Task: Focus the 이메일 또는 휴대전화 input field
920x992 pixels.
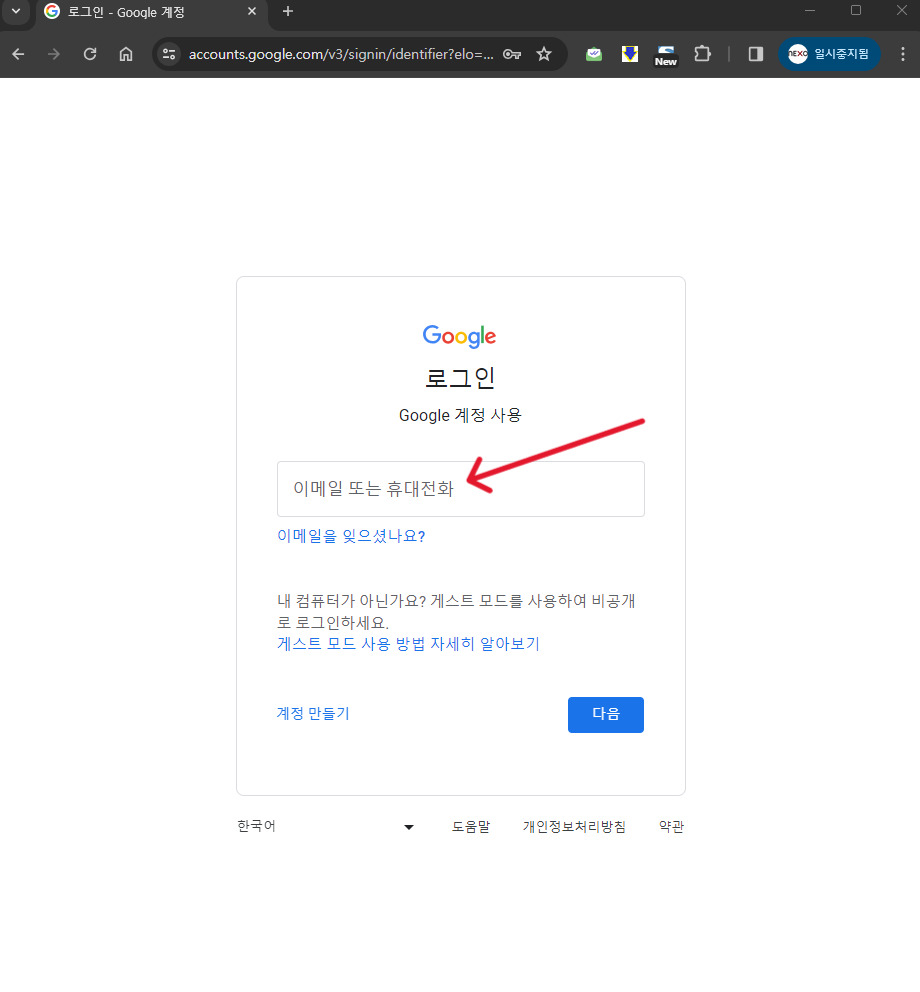Action: pyautogui.click(x=461, y=489)
